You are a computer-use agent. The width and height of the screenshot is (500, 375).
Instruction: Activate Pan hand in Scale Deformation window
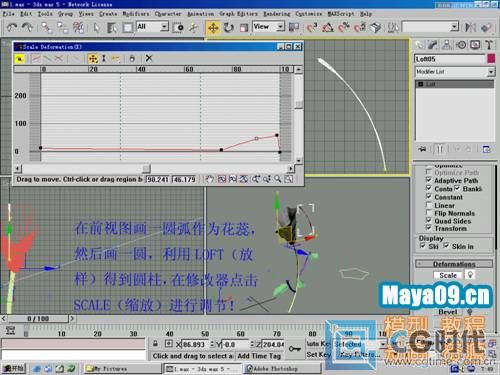coord(209,179)
